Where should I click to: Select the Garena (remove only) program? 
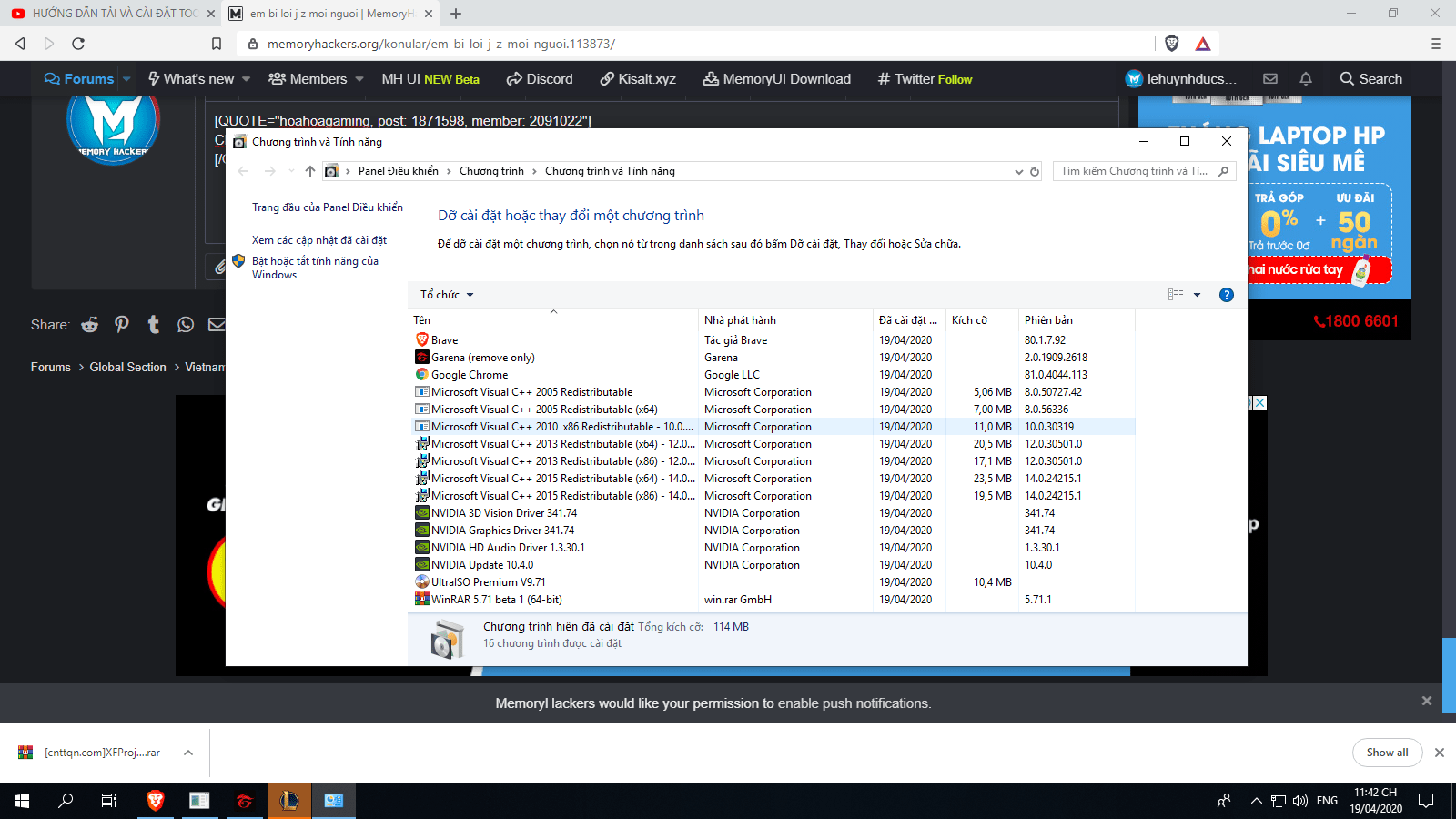[483, 358]
